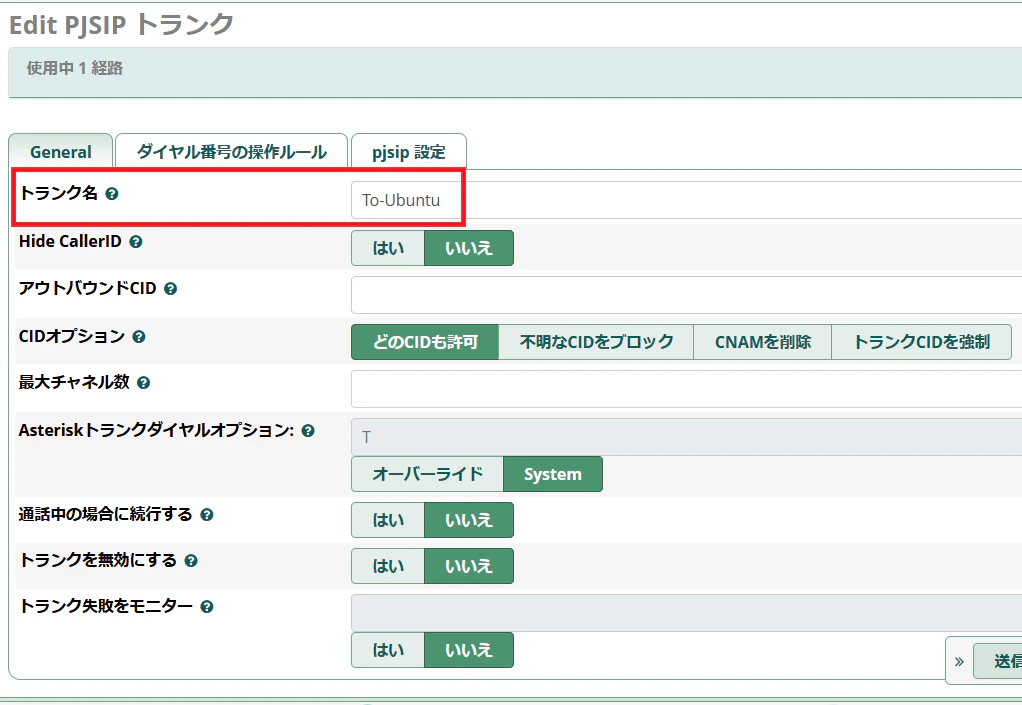Set トランクを無効にする to はい
The image size is (1022, 705).
[x=388, y=566]
